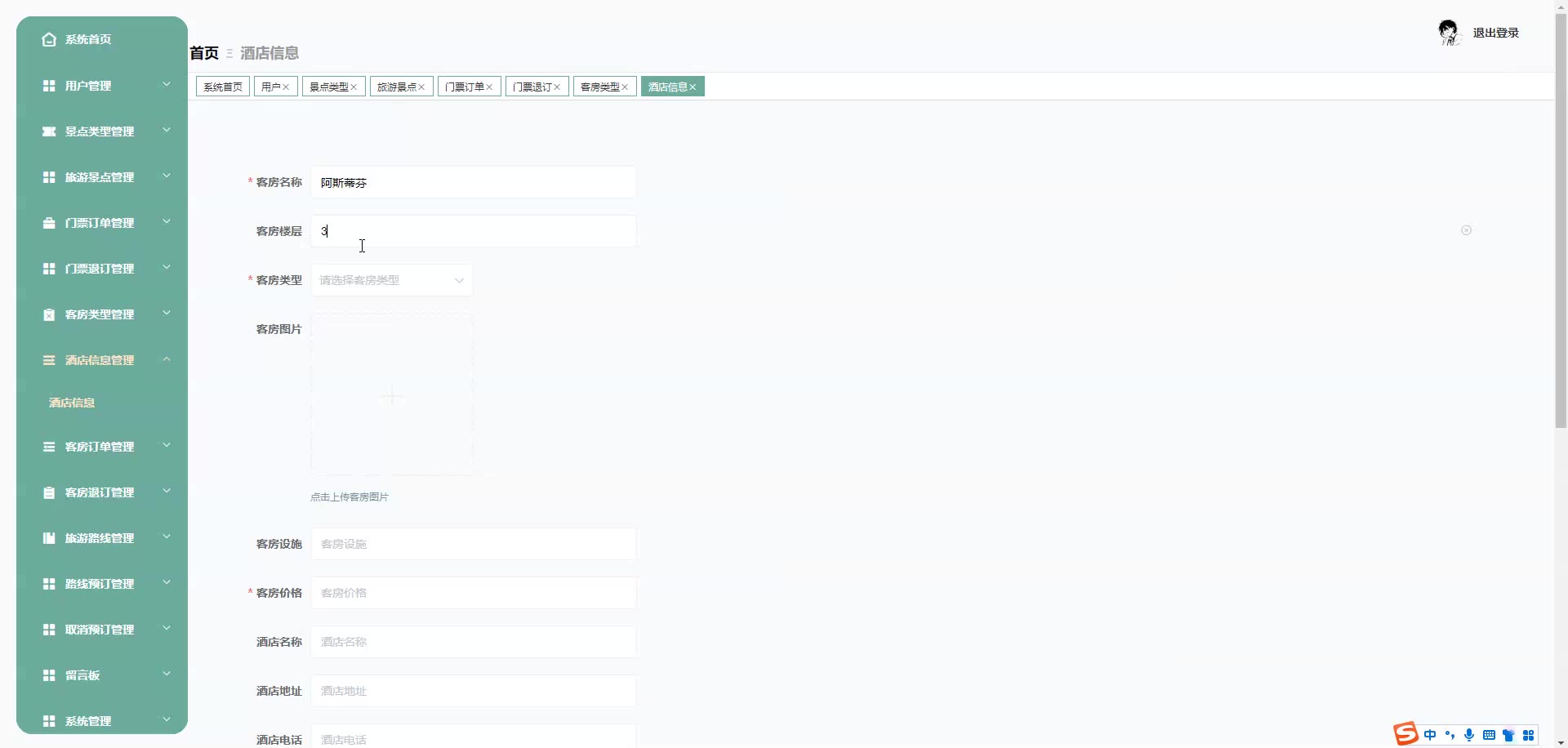Select the 酒店信息 submenu item in sidebar
Viewport: 1568px width, 748px height.
[72, 403]
